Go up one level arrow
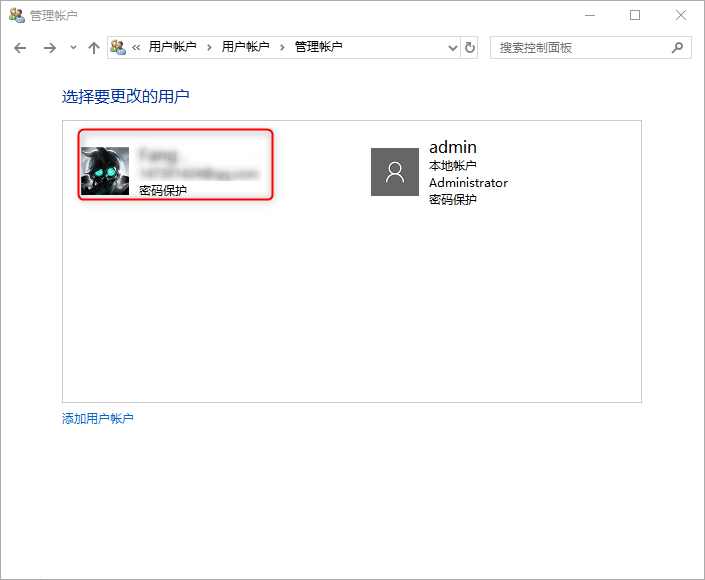Viewport: 705px width, 580px height. coord(94,48)
